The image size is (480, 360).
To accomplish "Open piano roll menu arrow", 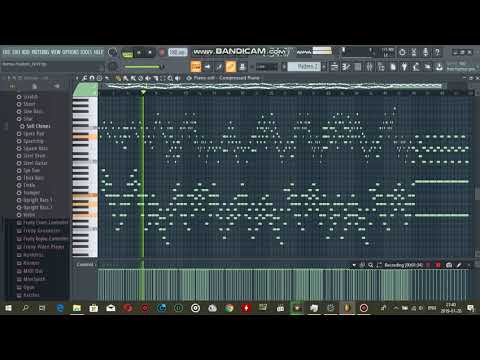I will pos(77,78).
